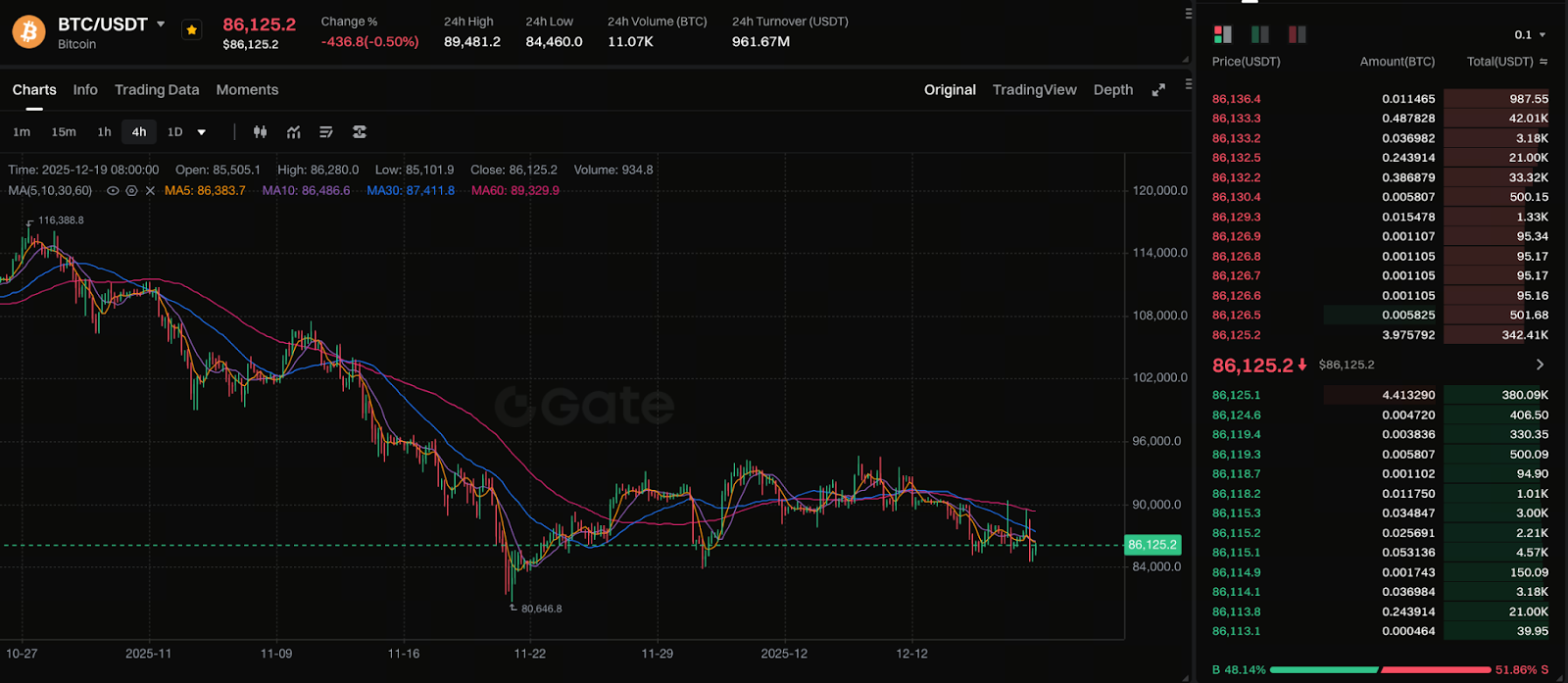Select the 86,136.4 ask price

click(1236, 99)
